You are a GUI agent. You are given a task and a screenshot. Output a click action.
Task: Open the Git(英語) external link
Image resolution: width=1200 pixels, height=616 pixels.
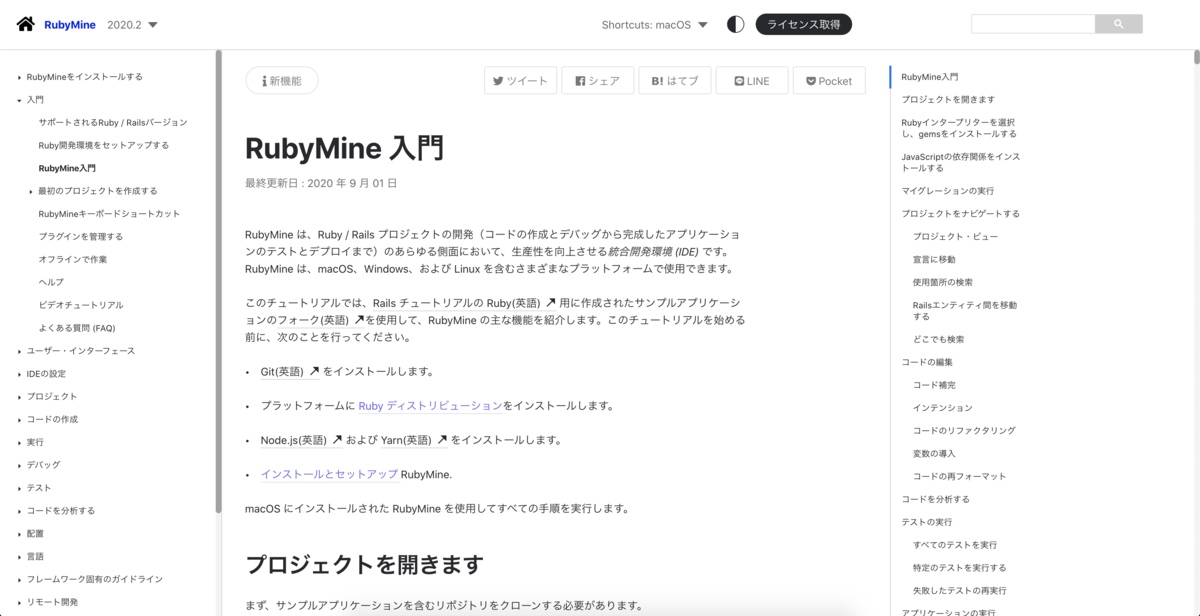(x=290, y=372)
